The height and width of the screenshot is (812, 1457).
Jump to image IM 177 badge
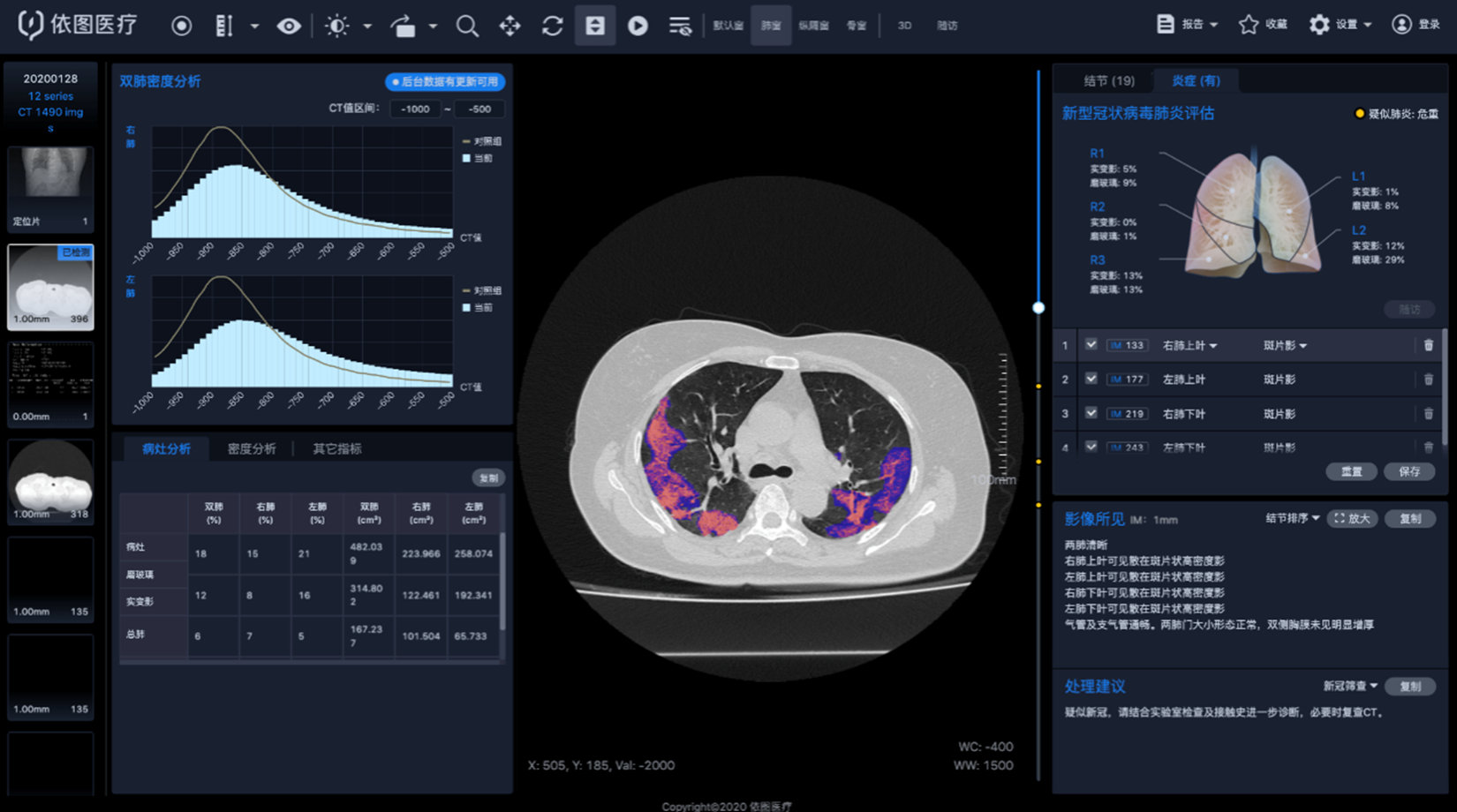1127,380
